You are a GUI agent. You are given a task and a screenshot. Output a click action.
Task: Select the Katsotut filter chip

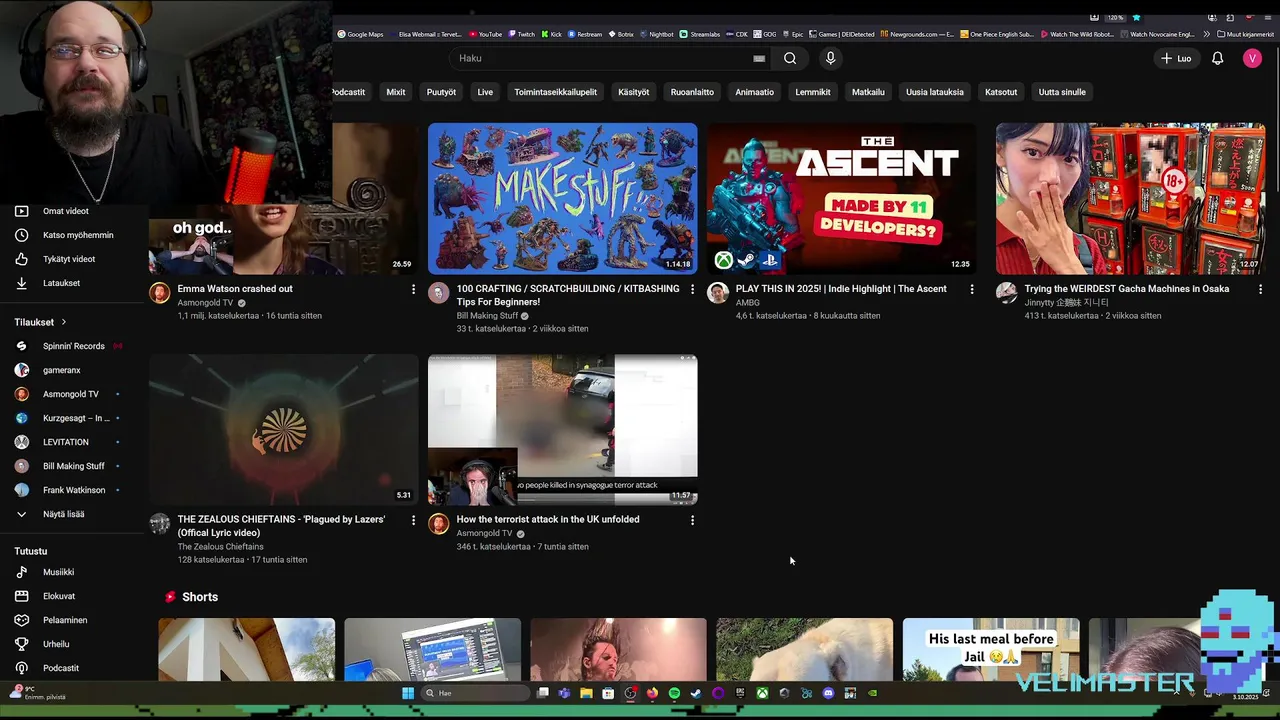tap(1001, 92)
